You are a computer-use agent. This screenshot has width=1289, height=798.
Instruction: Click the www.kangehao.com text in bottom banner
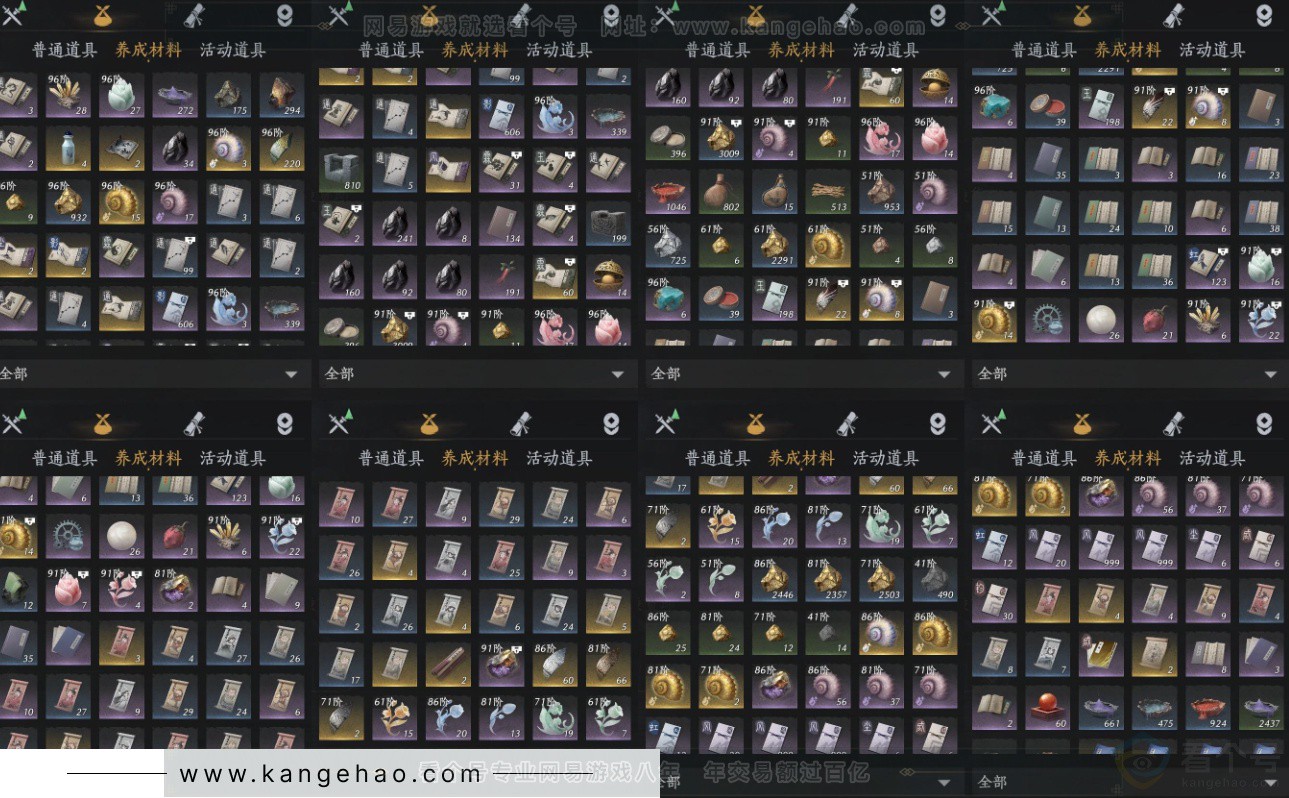(330, 774)
